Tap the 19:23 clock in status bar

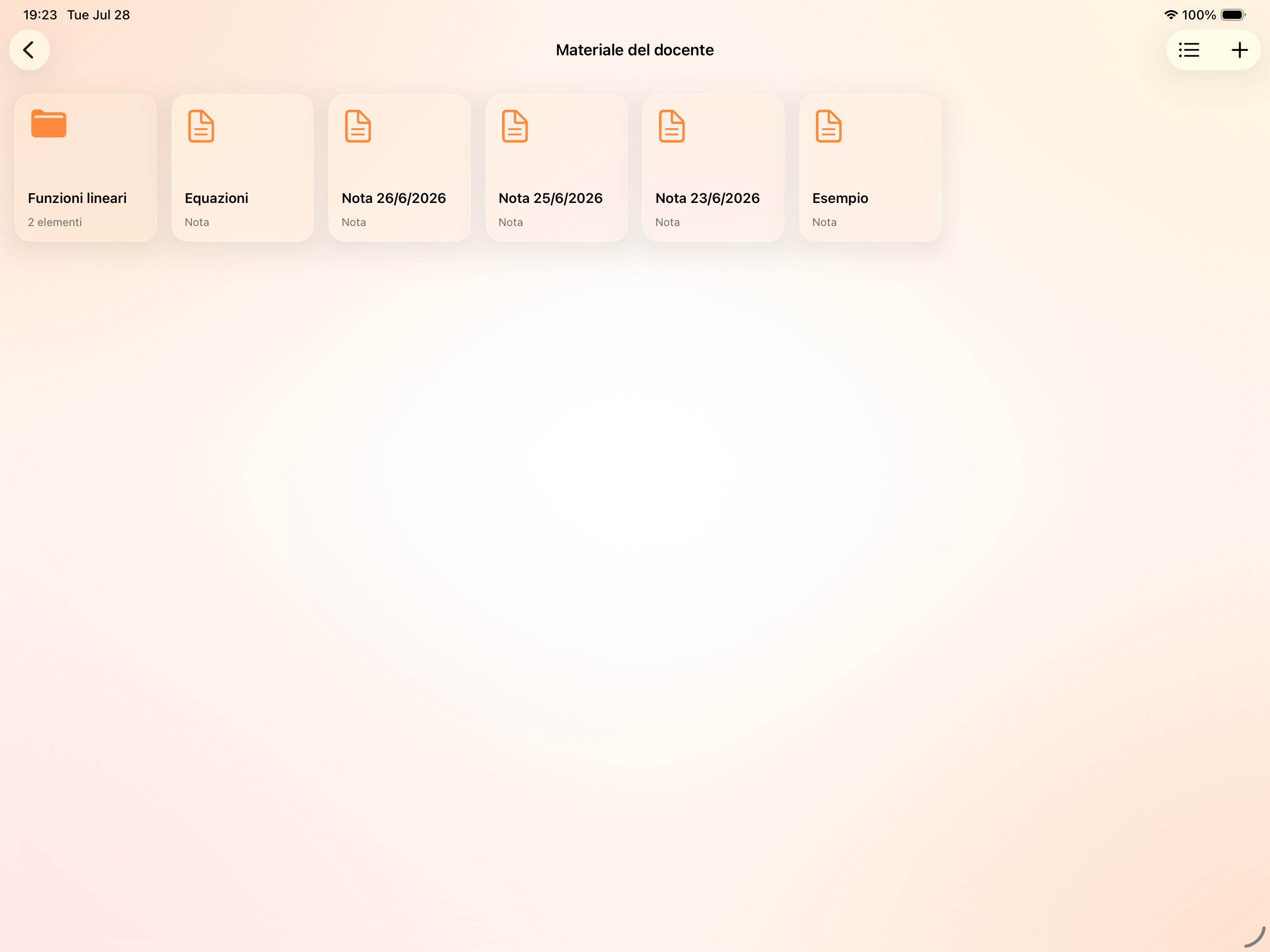point(40,15)
